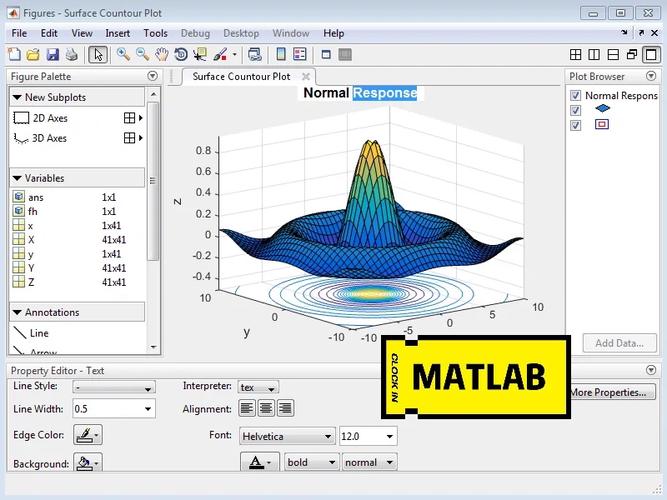Toggle the surface plot visibility checkbox
This screenshot has width=667, height=500.
click(575, 110)
